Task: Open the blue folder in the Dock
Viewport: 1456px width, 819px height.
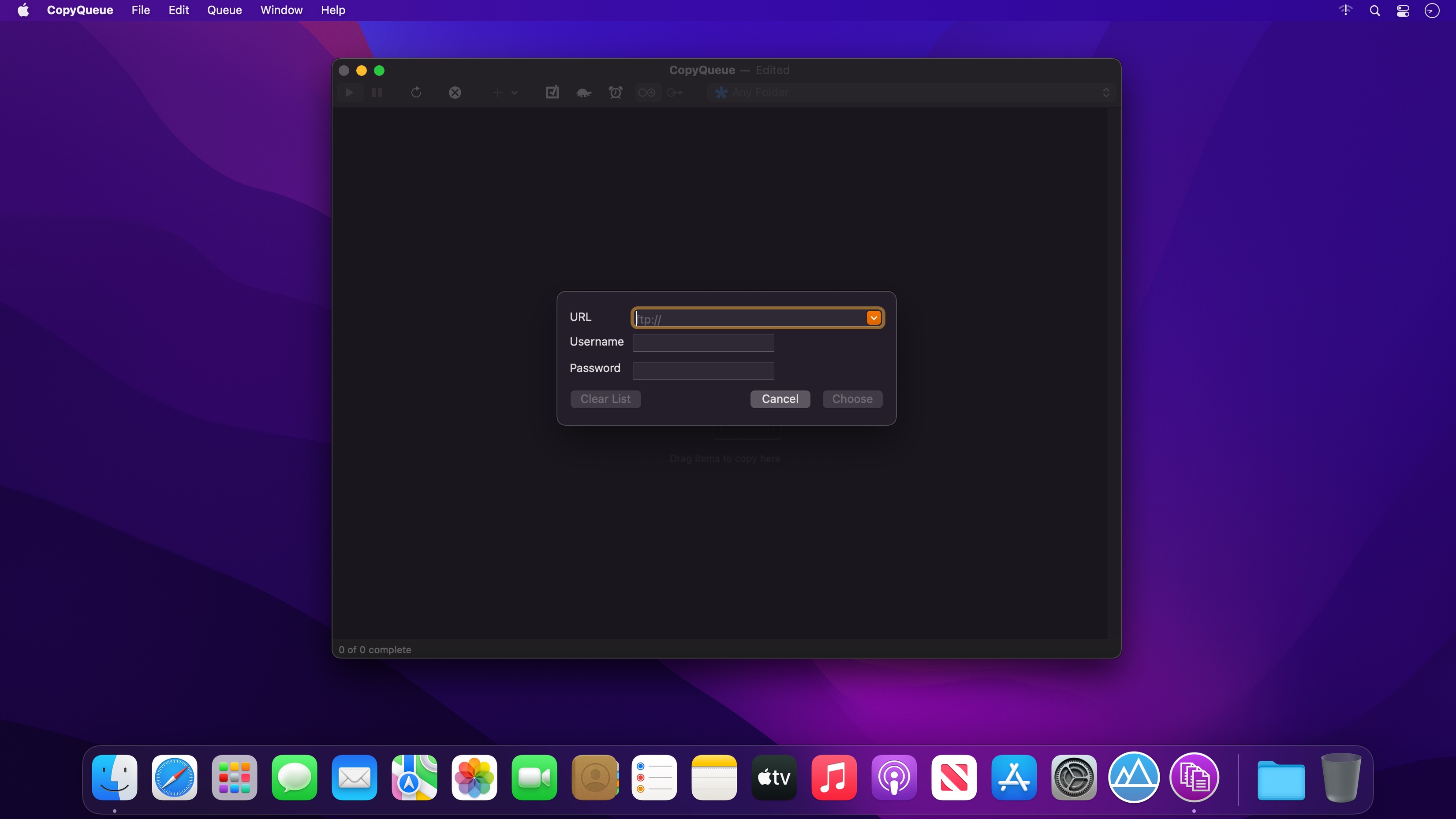Action: point(1281,780)
